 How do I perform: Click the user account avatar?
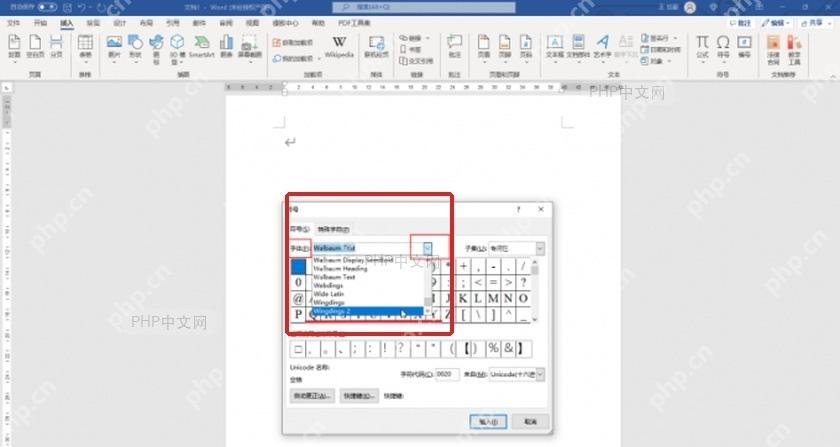click(x=690, y=7)
